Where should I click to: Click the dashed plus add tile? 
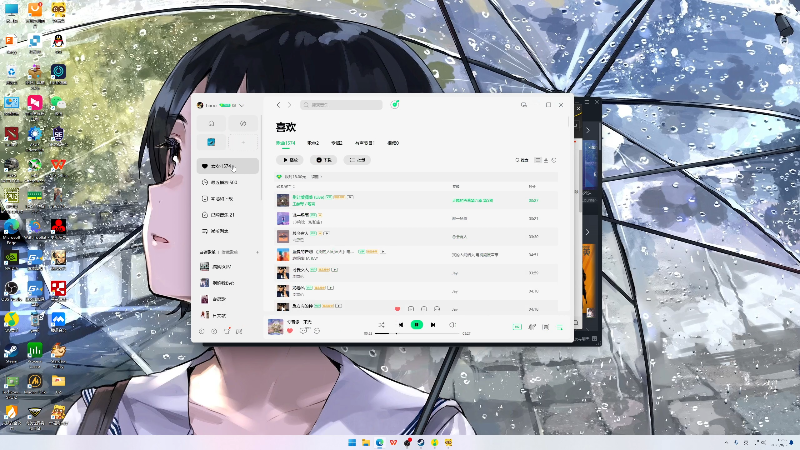click(x=243, y=142)
